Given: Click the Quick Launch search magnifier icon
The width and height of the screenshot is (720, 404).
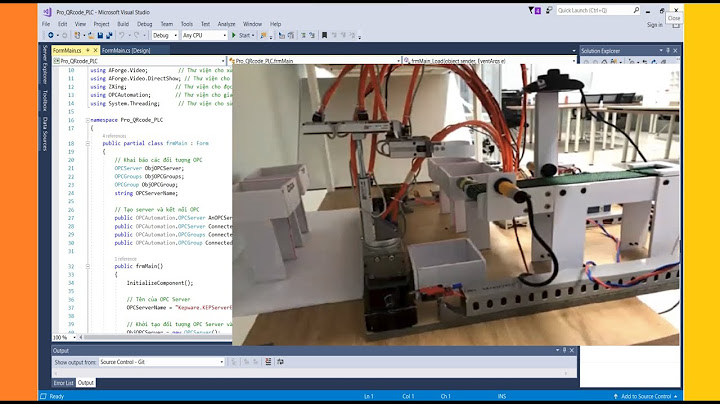Looking at the screenshot, I should (636, 10).
